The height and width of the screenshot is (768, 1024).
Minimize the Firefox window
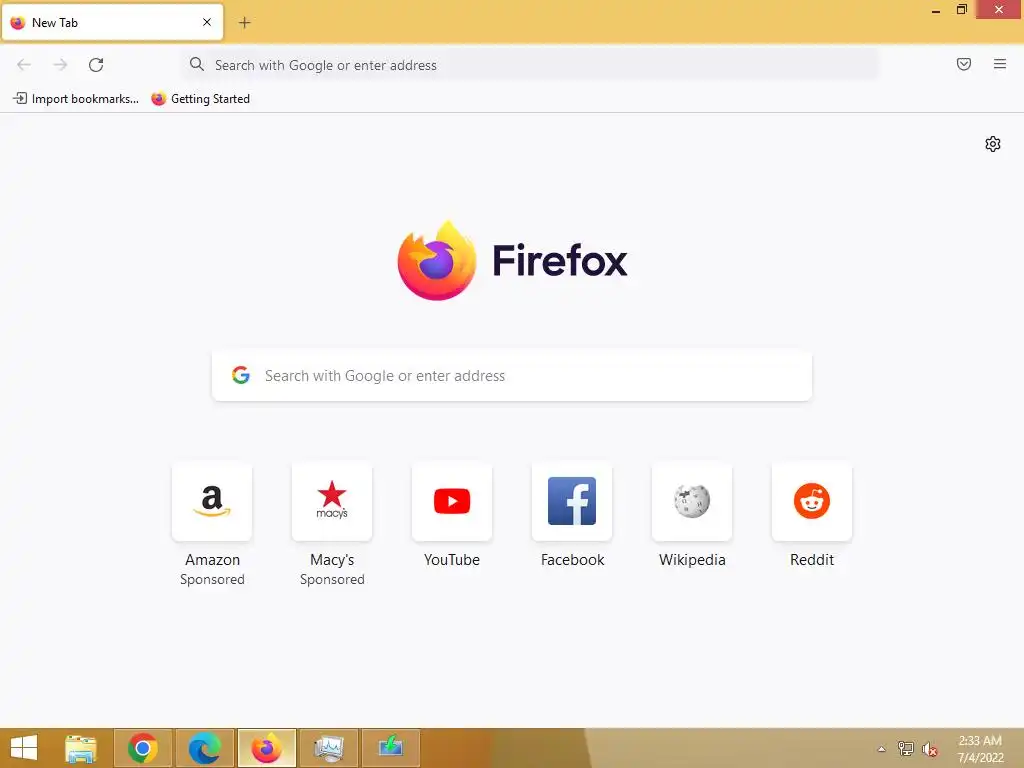click(x=936, y=10)
